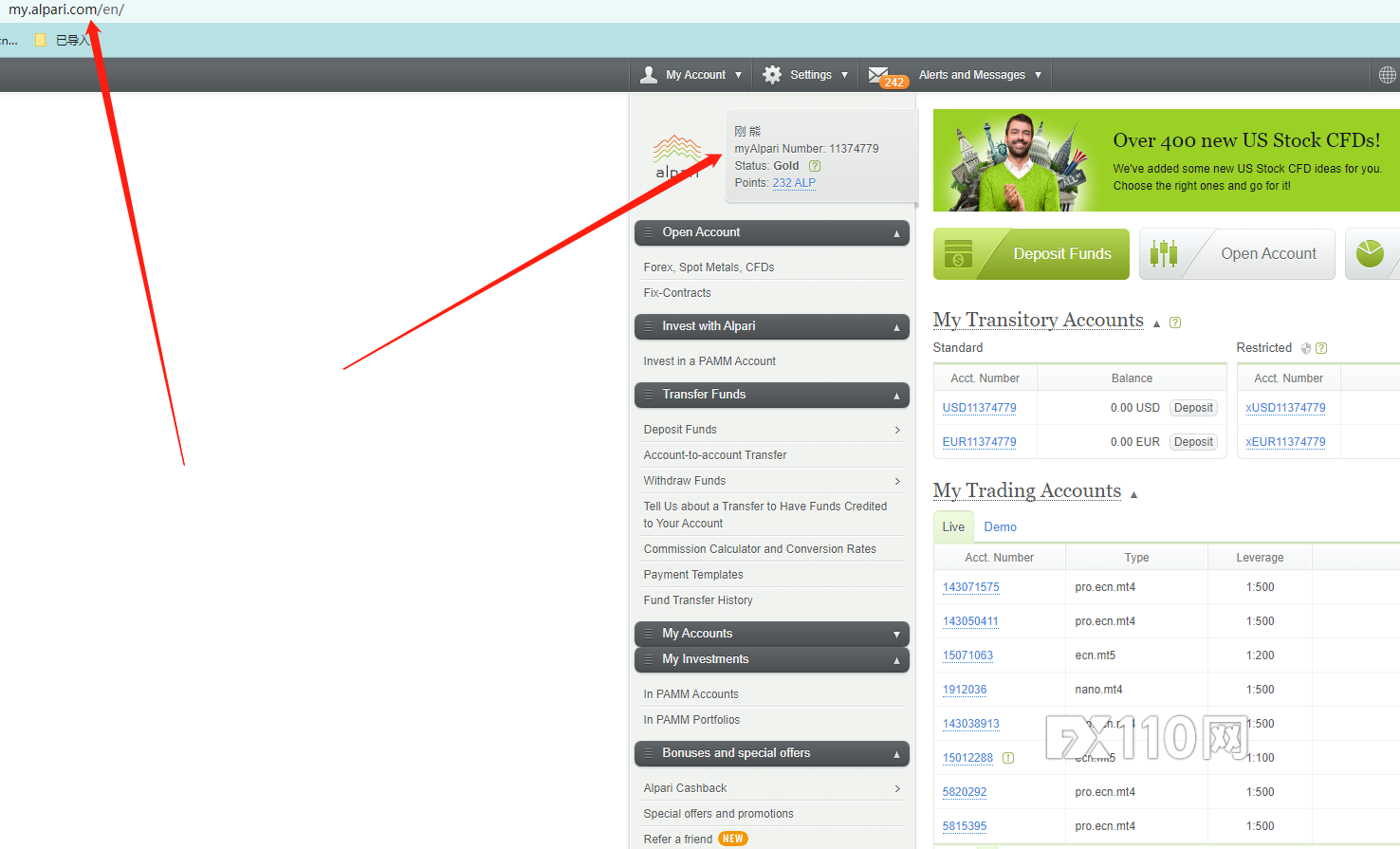The image size is (1400, 849).
Task: Click the My Transitory Accounts help icon
Action: point(1175,323)
